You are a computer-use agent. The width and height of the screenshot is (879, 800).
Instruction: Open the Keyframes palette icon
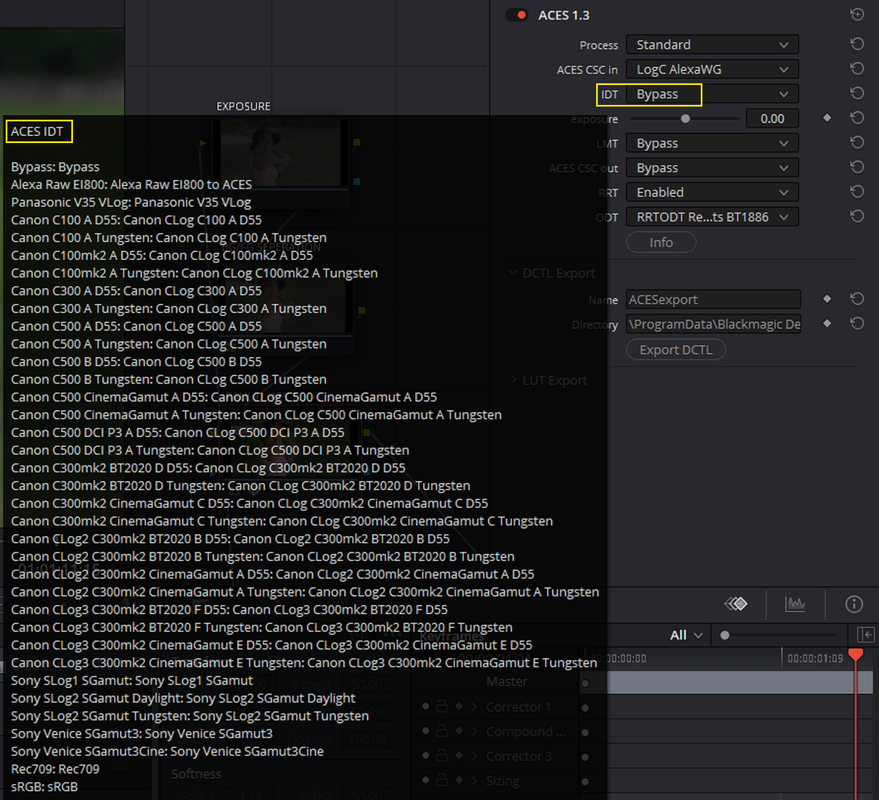[736, 604]
